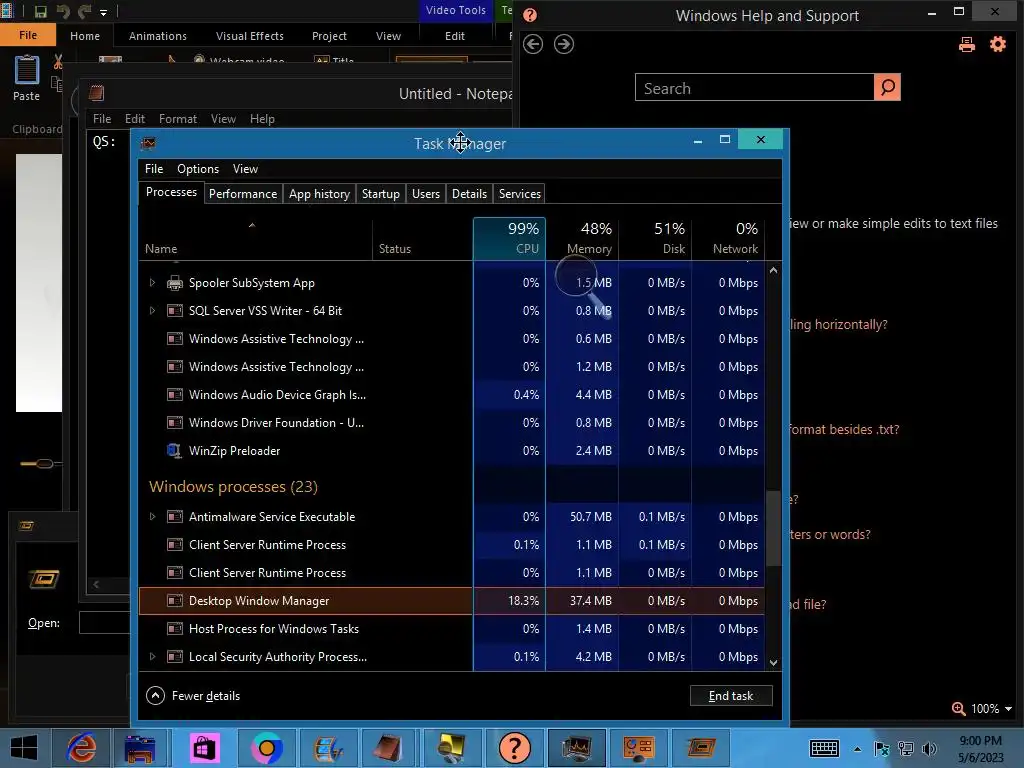1024x768 pixels.
Task: Click the volume speaker tray icon
Action: [x=929, y=749]
